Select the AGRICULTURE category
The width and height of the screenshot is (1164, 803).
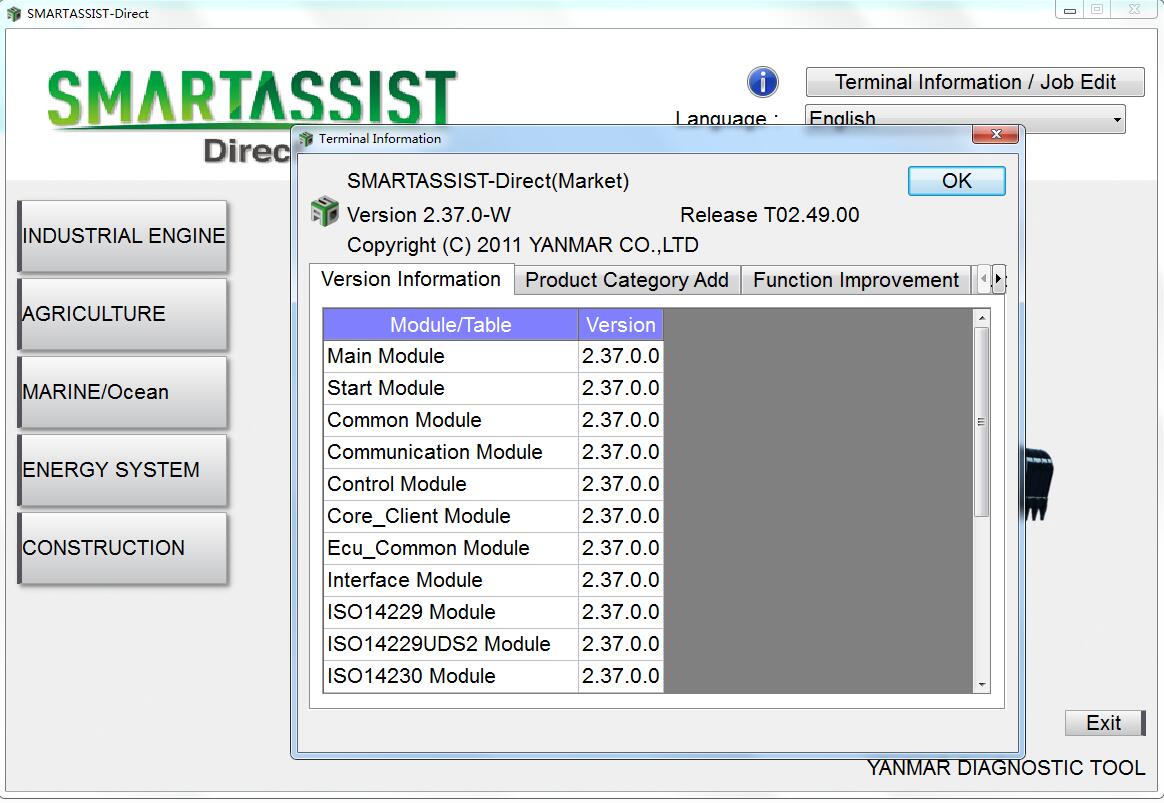pos(123,314)
